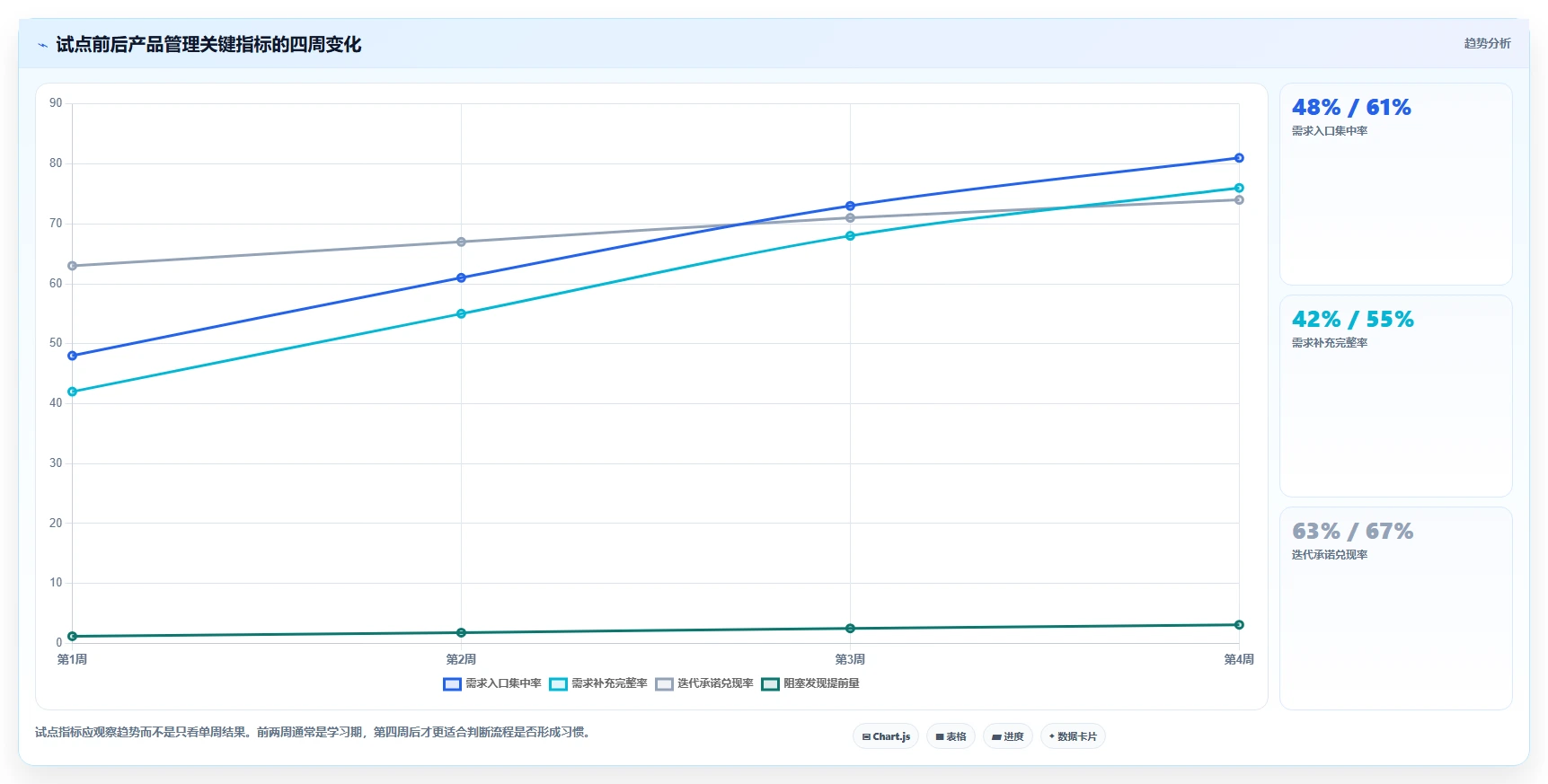Screen dimensions: 1548x784
Task: Pick the 第3周 cyan data point at 68
Action: [850, 236]
